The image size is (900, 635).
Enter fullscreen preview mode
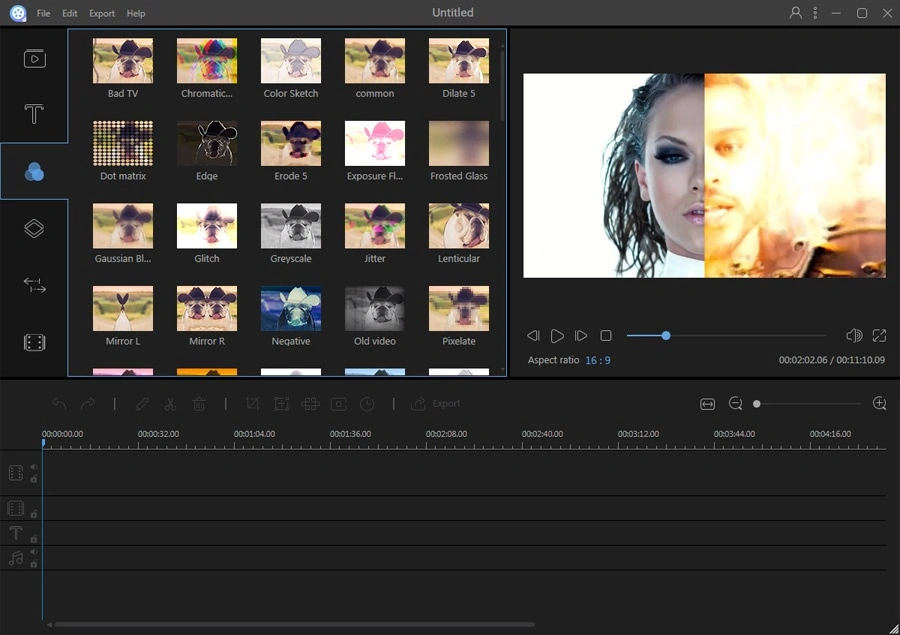(x=879, y=336)
